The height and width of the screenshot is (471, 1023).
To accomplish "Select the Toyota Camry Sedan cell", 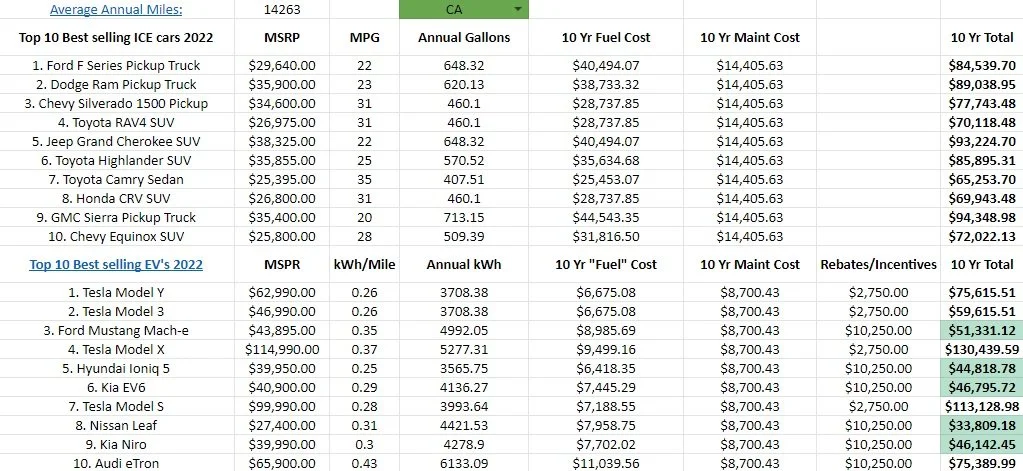I will 116,179.
